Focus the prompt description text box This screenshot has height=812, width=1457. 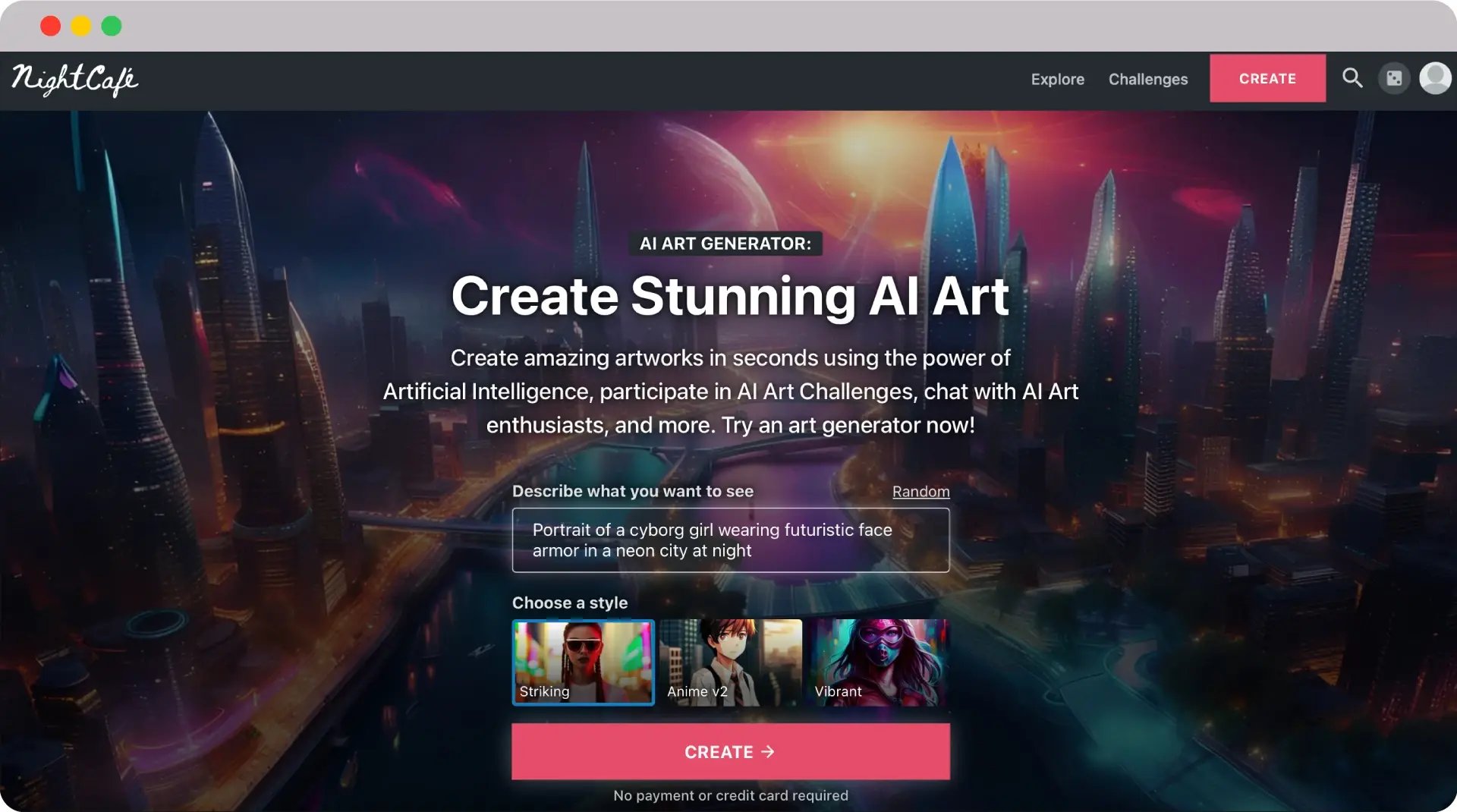pos(730,540)
